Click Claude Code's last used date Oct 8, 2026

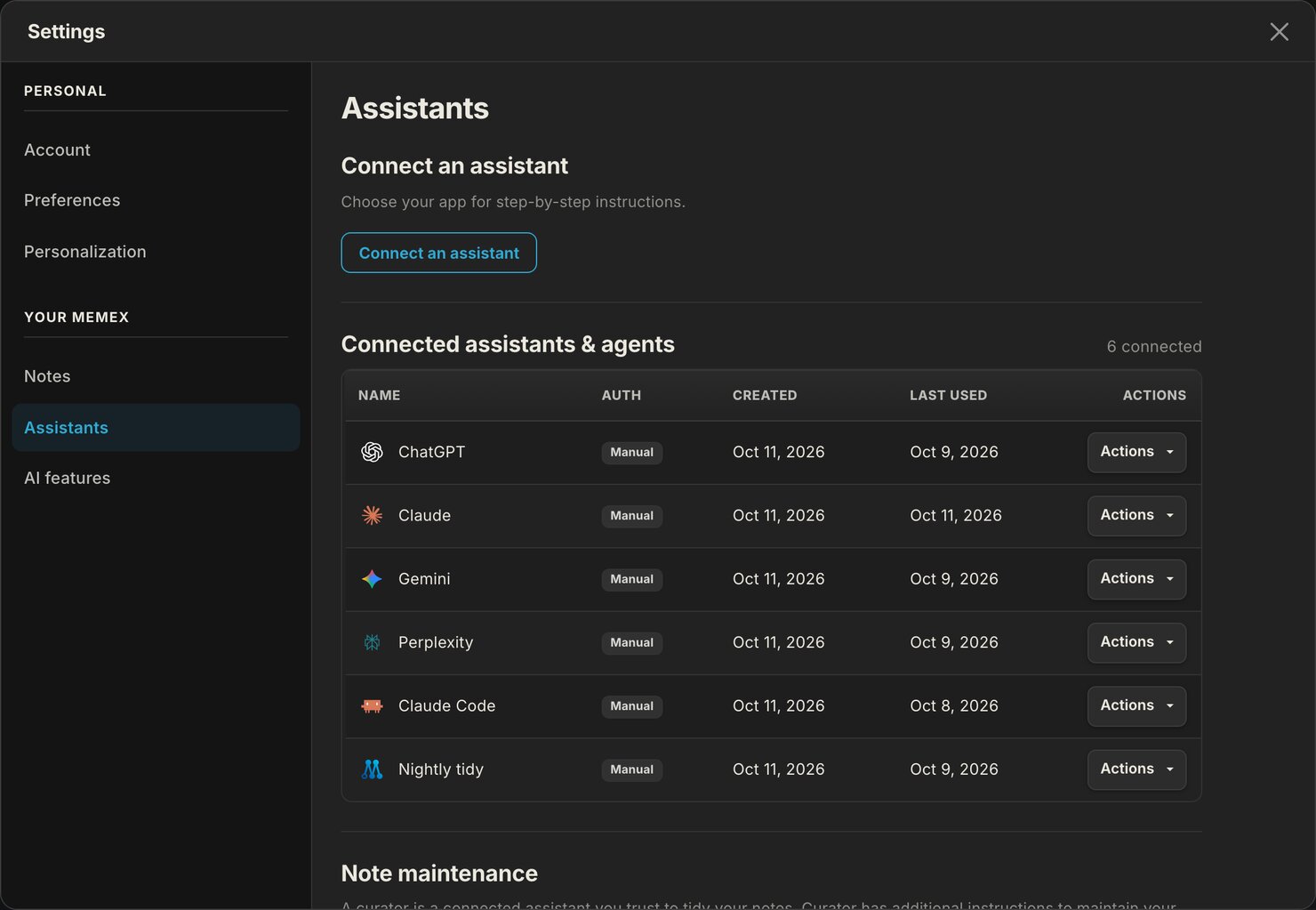coord(954,705)
